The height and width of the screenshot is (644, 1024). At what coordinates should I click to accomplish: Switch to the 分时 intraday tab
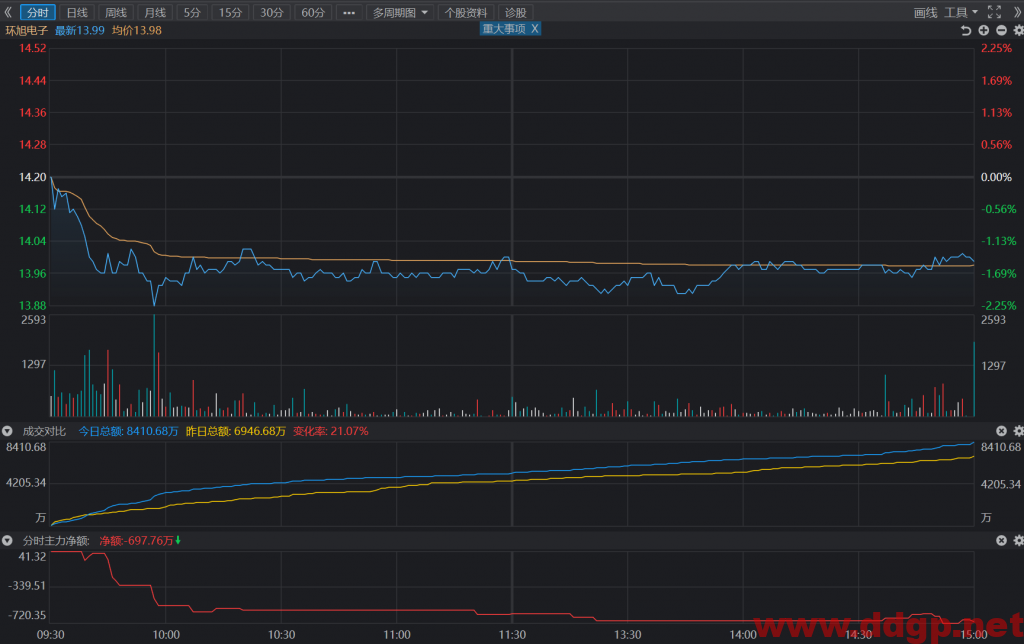pyautogui.click(x=38, y=12)
